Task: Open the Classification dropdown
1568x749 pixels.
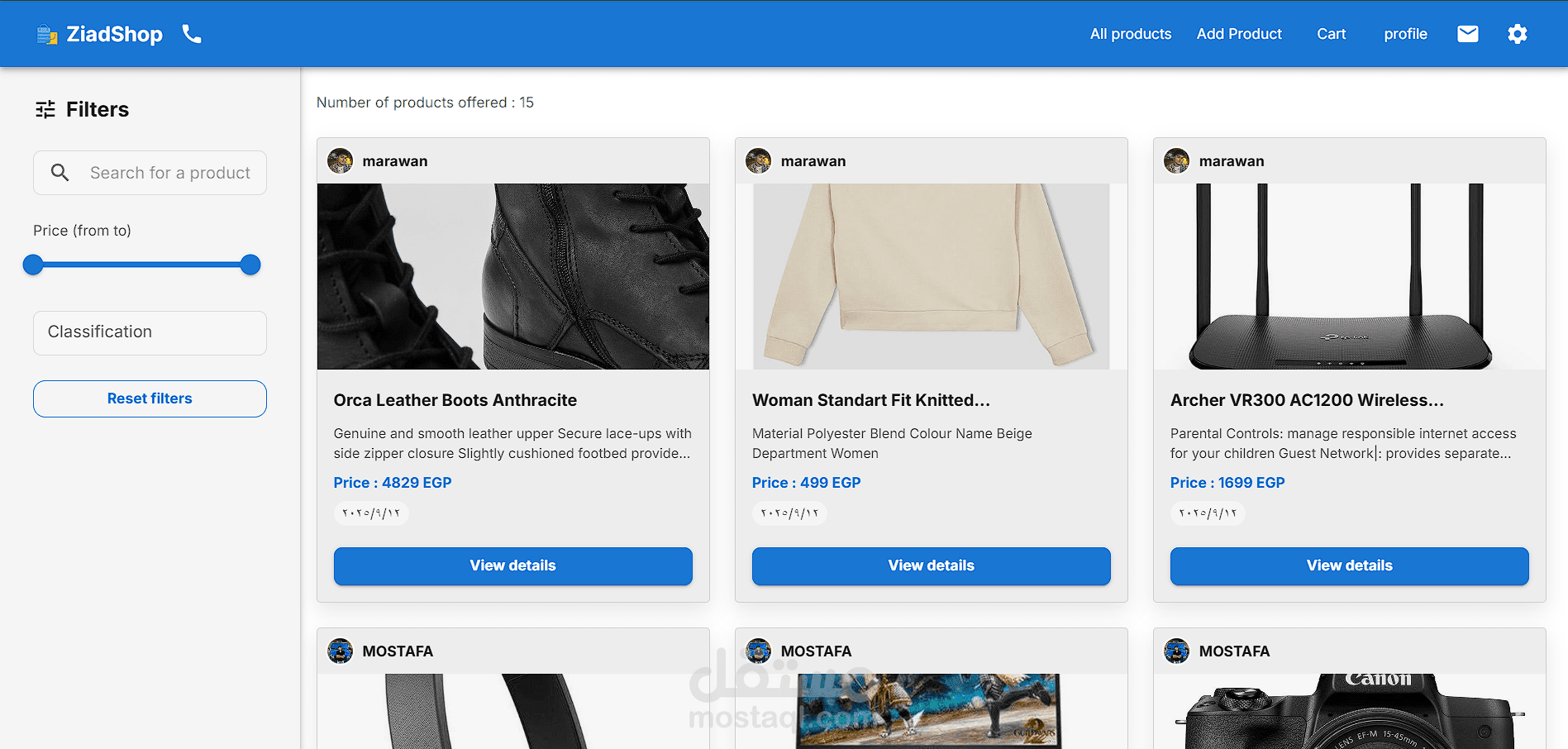Action: (x=150, y=332)
